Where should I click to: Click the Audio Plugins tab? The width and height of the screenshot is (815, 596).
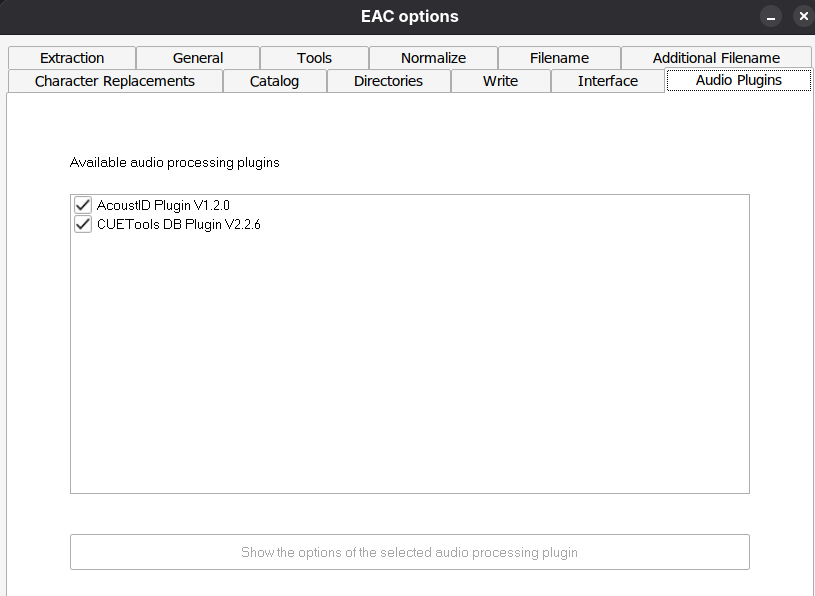point(738,80)
